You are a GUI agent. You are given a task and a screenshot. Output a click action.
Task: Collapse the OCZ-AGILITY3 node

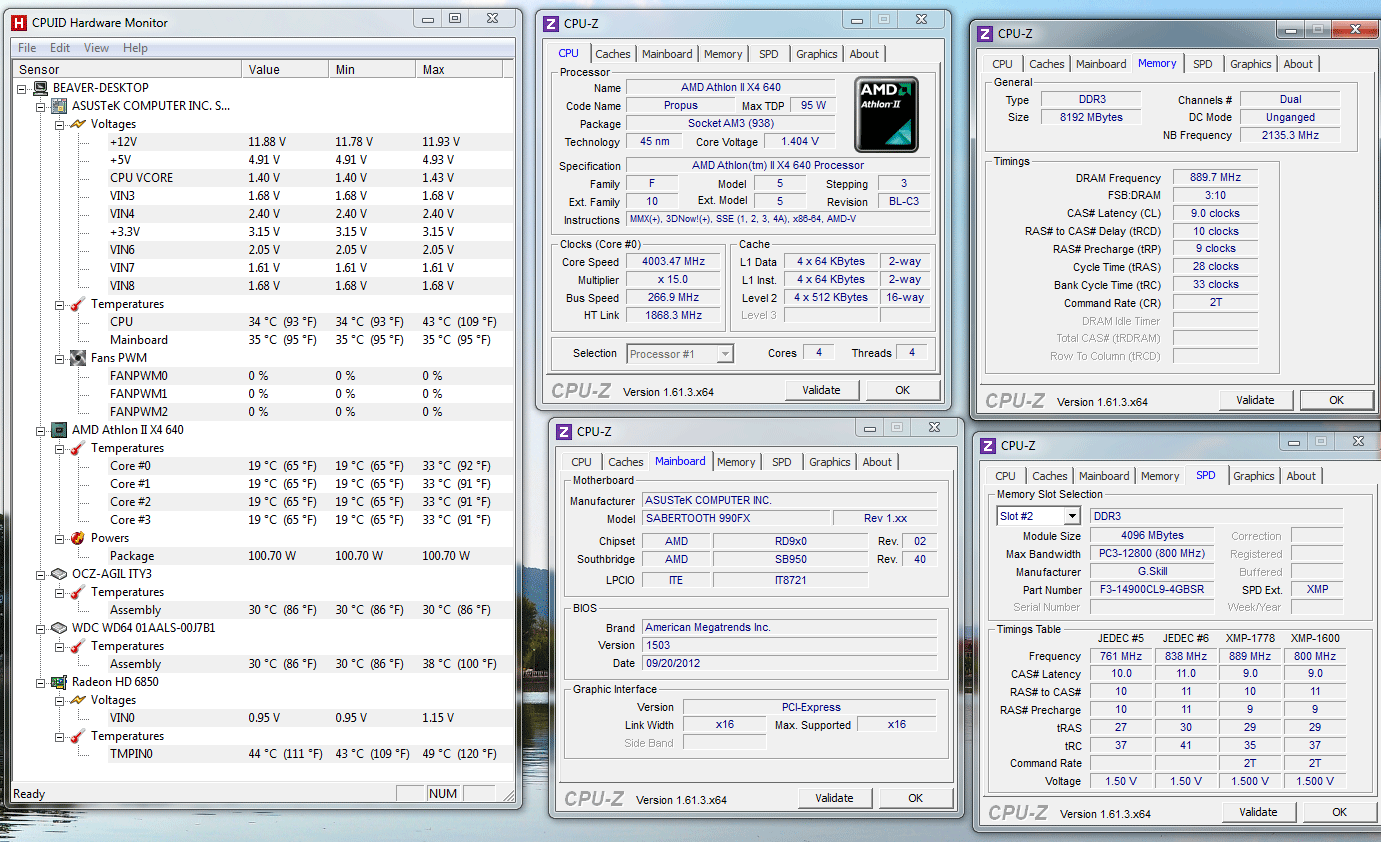click(x=42, y=574)
